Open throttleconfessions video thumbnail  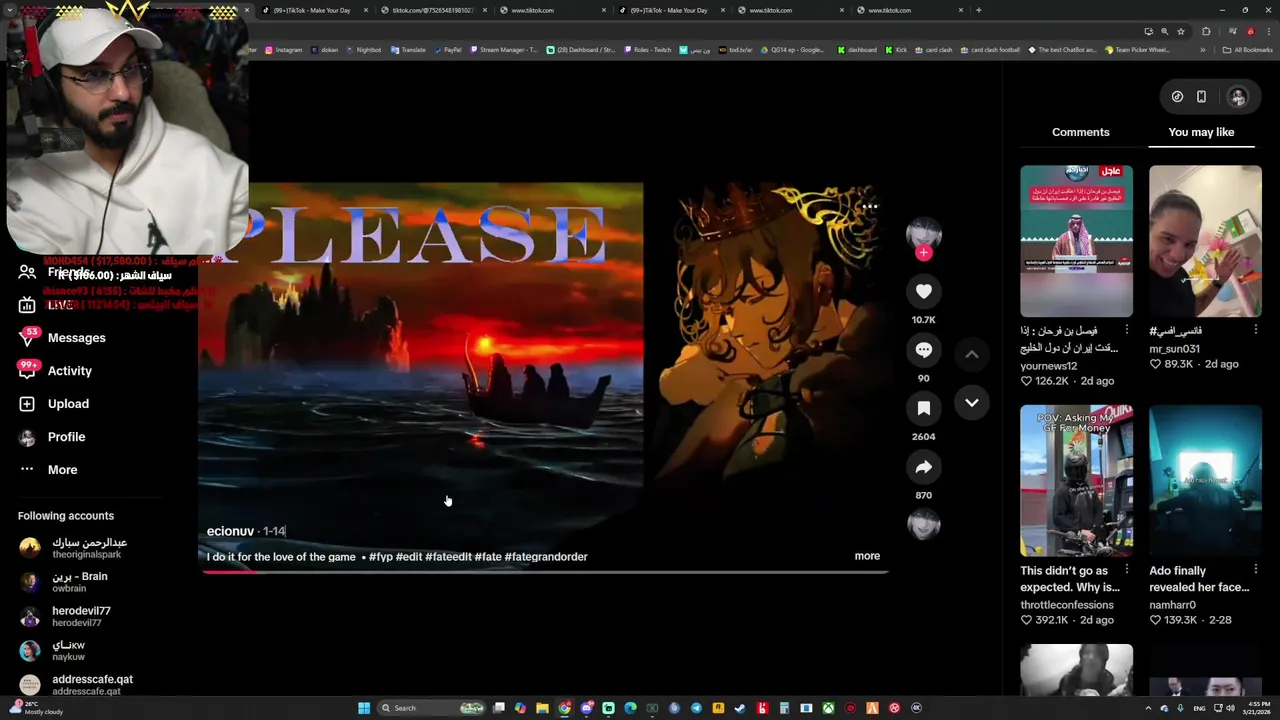coord(1076,480)
